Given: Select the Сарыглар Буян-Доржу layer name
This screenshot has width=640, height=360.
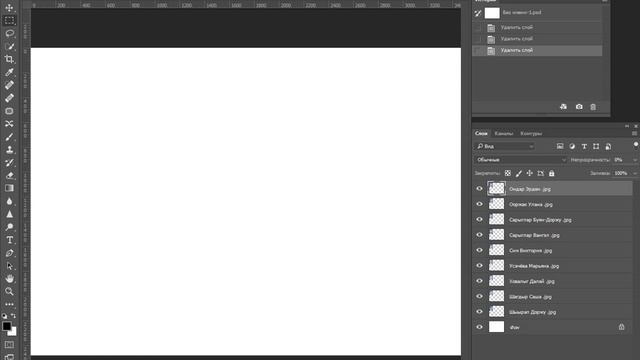Looking at the screenshot, I should point(540,220).
